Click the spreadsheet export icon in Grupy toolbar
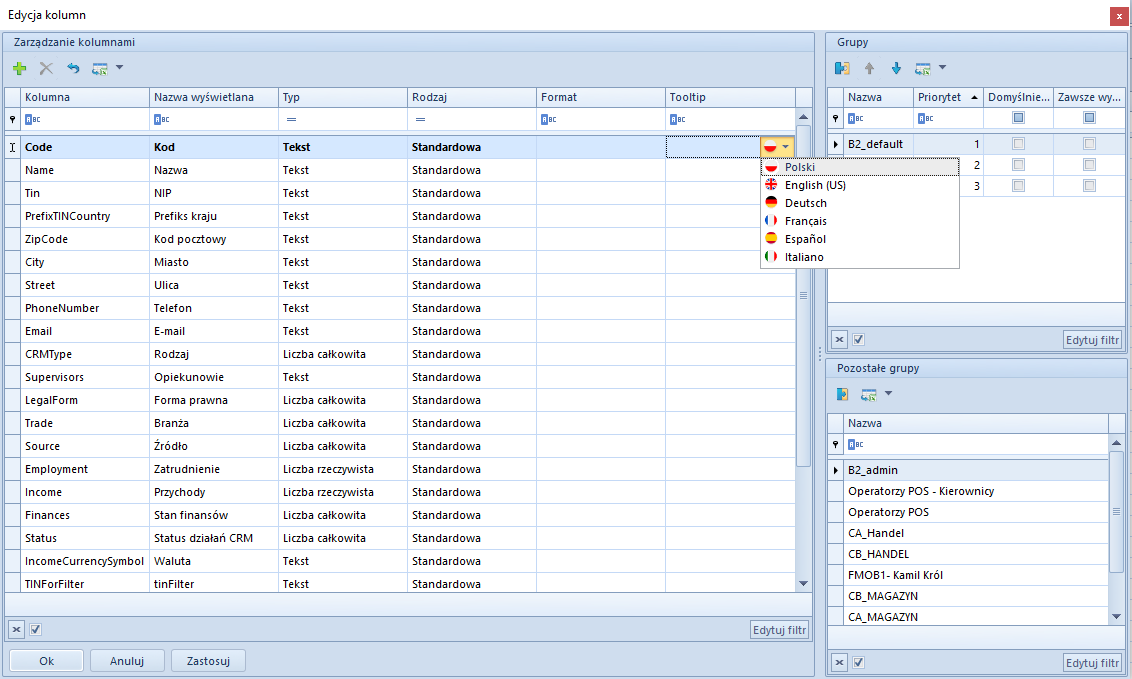Screen dimensions: 1132x679 coord(923,69)
